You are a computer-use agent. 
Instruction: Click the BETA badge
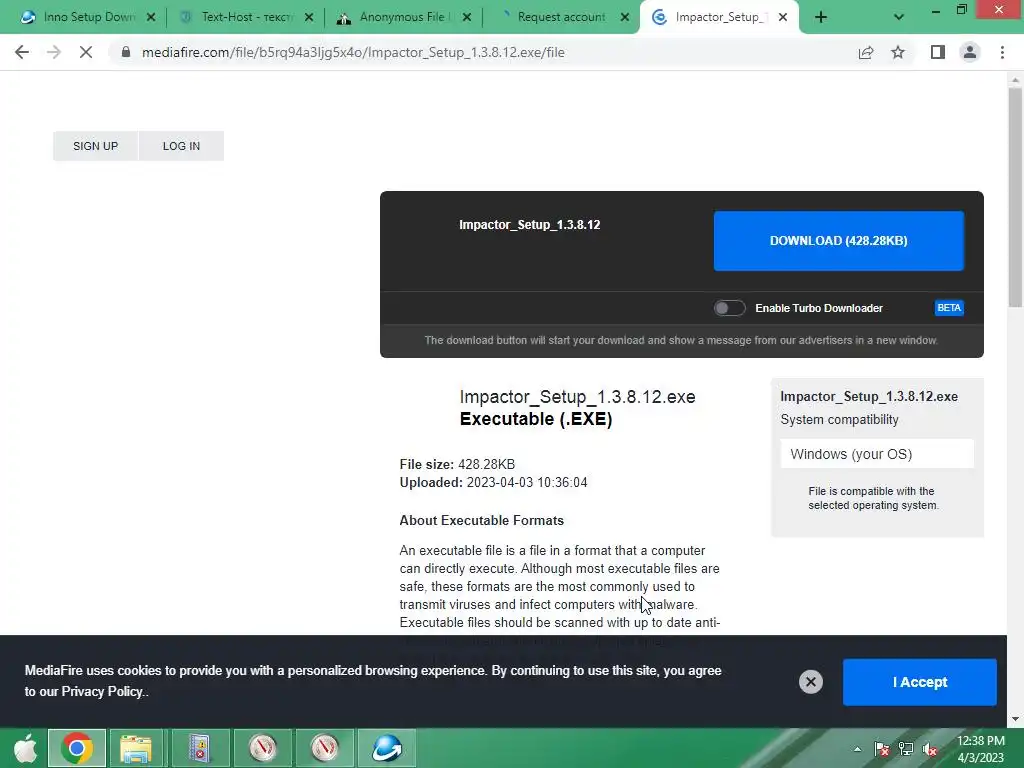coord(949,308)
